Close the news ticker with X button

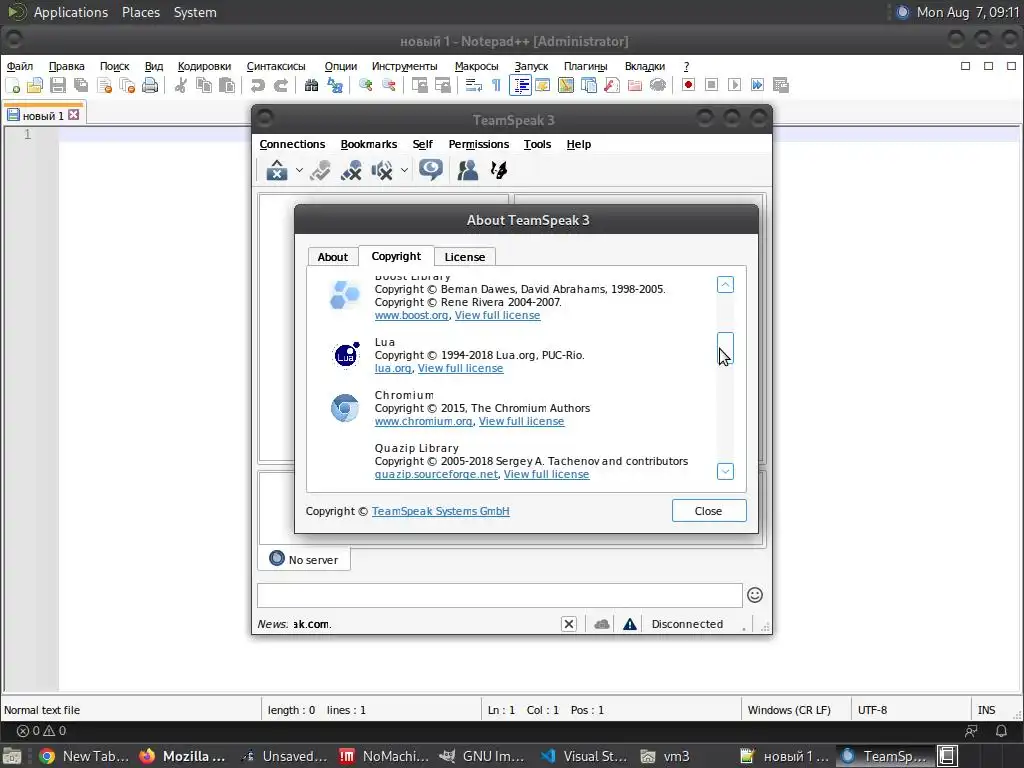(569, 624)
